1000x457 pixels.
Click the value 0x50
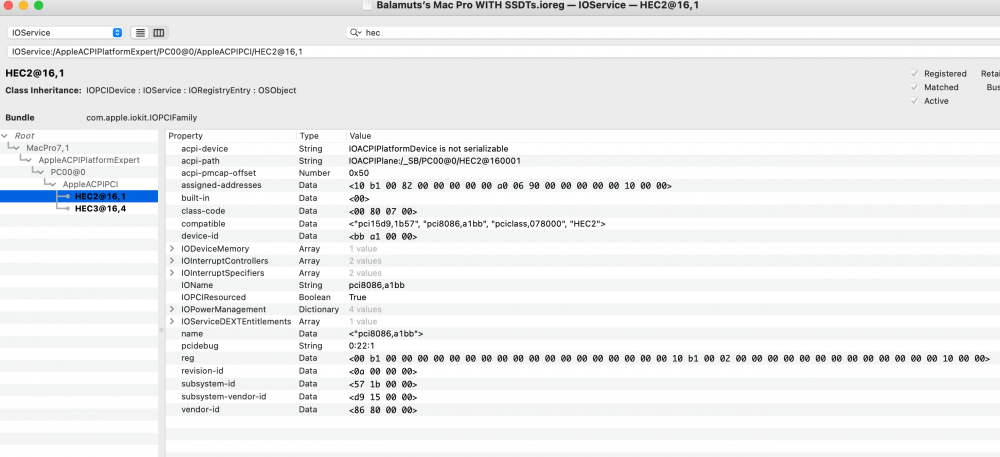pos(359,173)
